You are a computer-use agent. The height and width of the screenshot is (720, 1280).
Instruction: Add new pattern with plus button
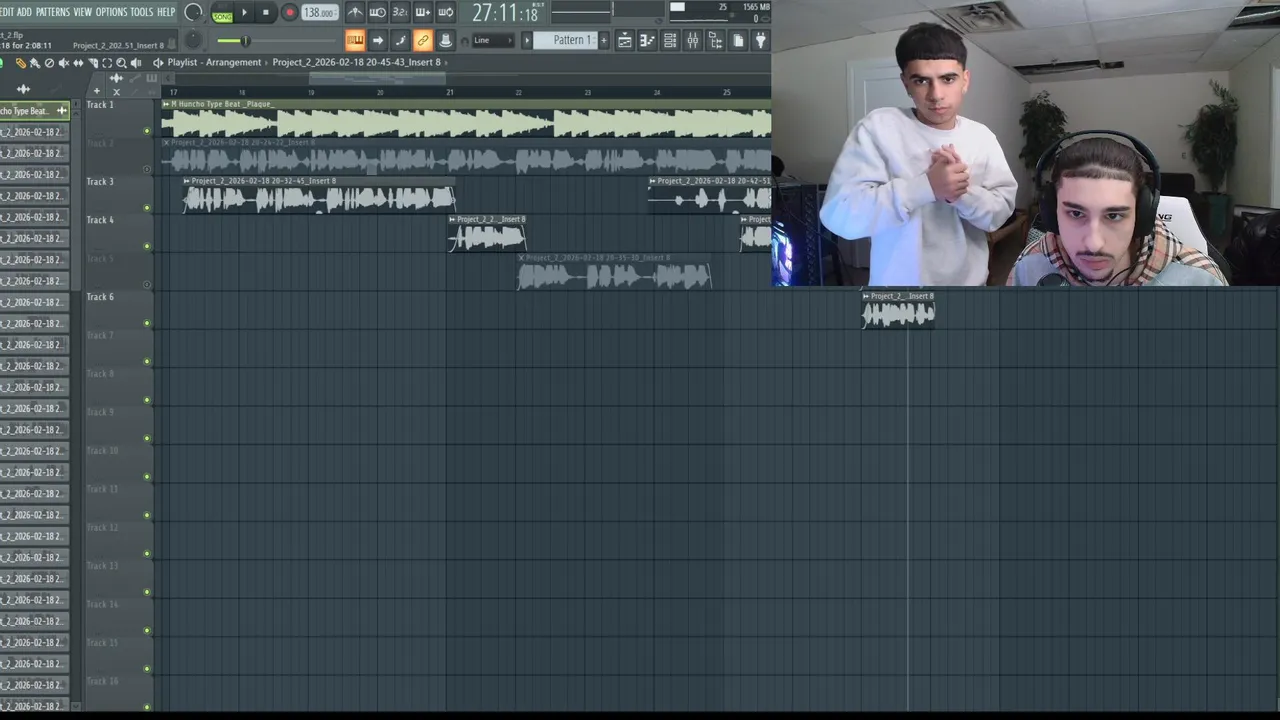pyautogui.click(x=603, y=40)
